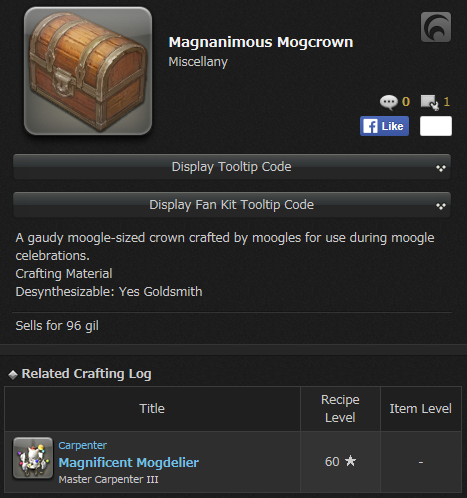Click the Facebook Like button
467x498 pixels.
(384, 126)
